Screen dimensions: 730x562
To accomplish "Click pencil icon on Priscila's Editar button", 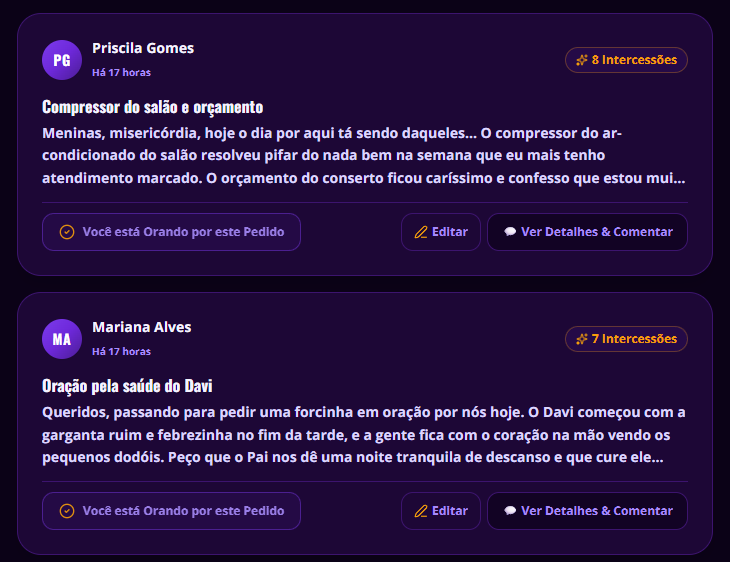I will click(421, 232).
